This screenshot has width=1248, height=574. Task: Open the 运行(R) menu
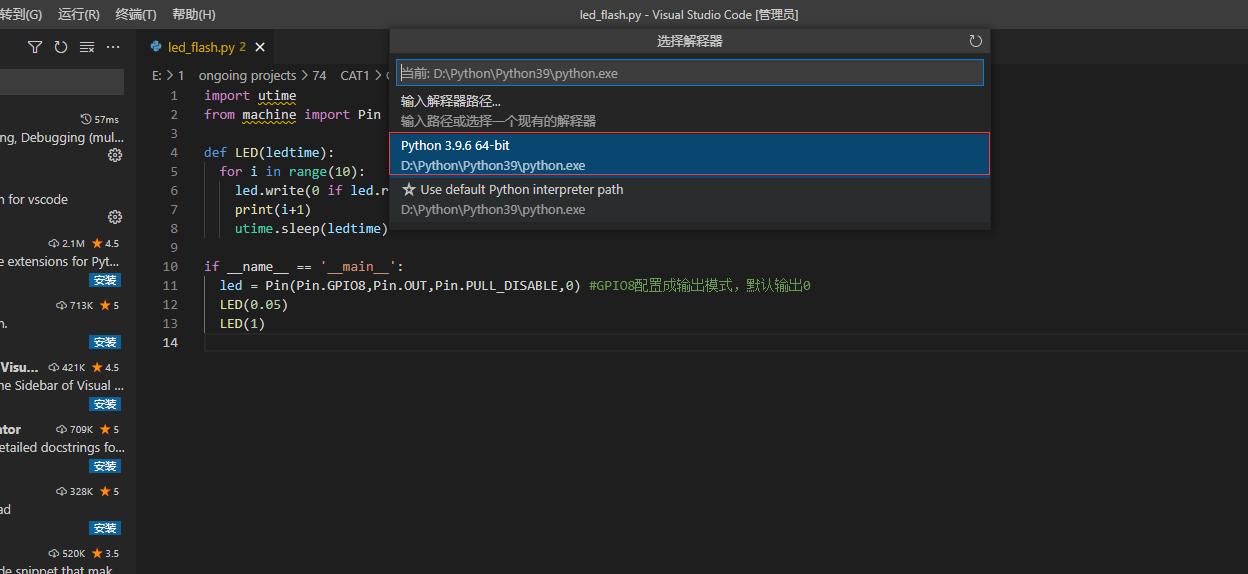pyautogui.click(x=79, y=14)
